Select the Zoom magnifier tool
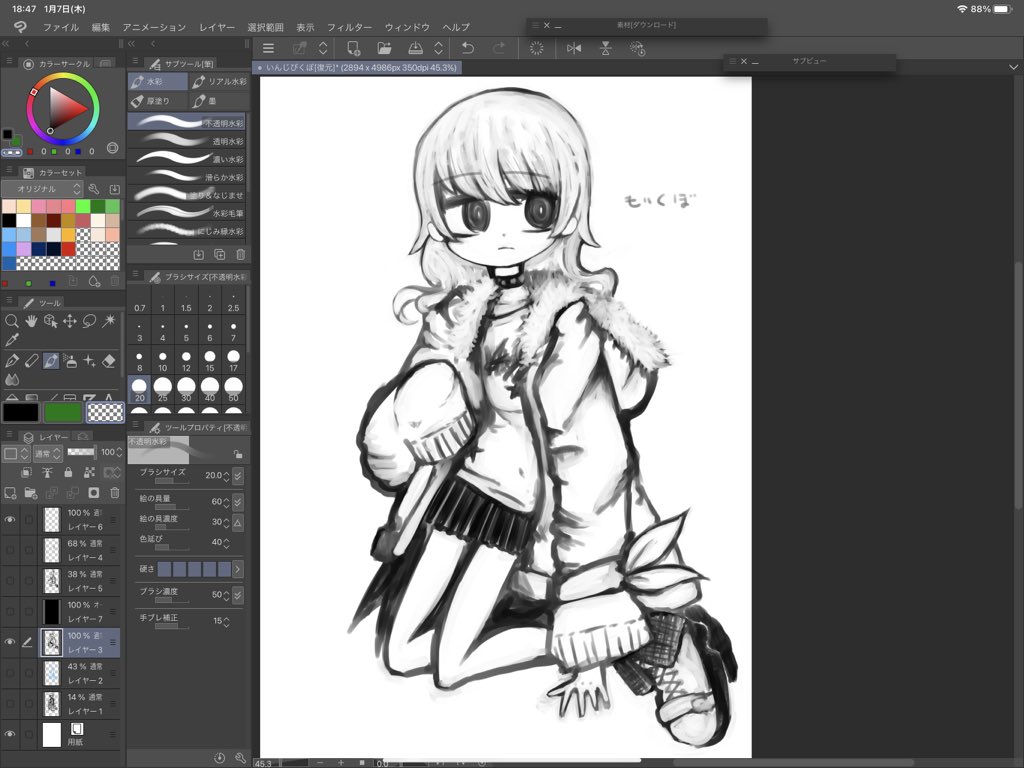 (11, 321)
